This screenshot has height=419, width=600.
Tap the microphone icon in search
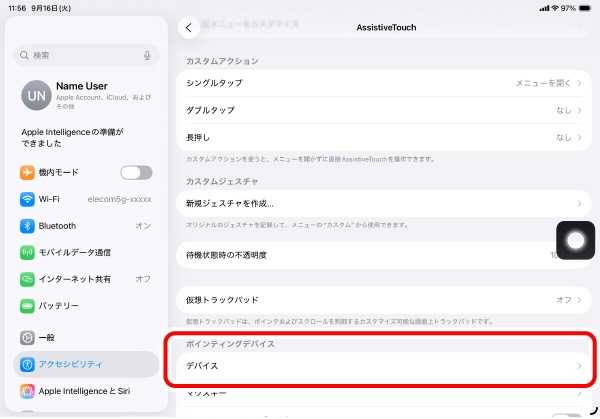(148, 55)
